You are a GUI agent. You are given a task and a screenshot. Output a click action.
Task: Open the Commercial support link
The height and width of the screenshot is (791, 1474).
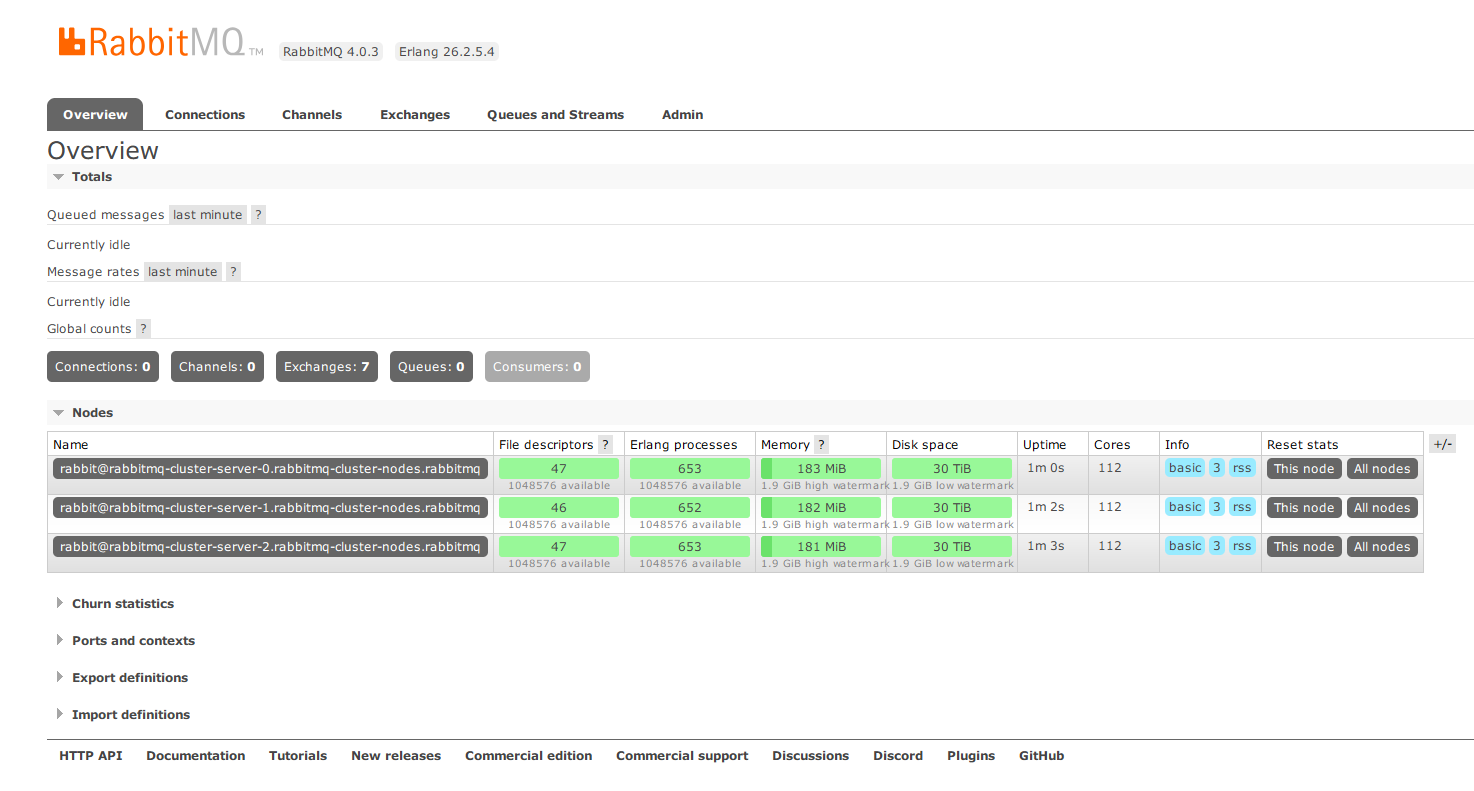pyautogui.click(x=682, y=756)
